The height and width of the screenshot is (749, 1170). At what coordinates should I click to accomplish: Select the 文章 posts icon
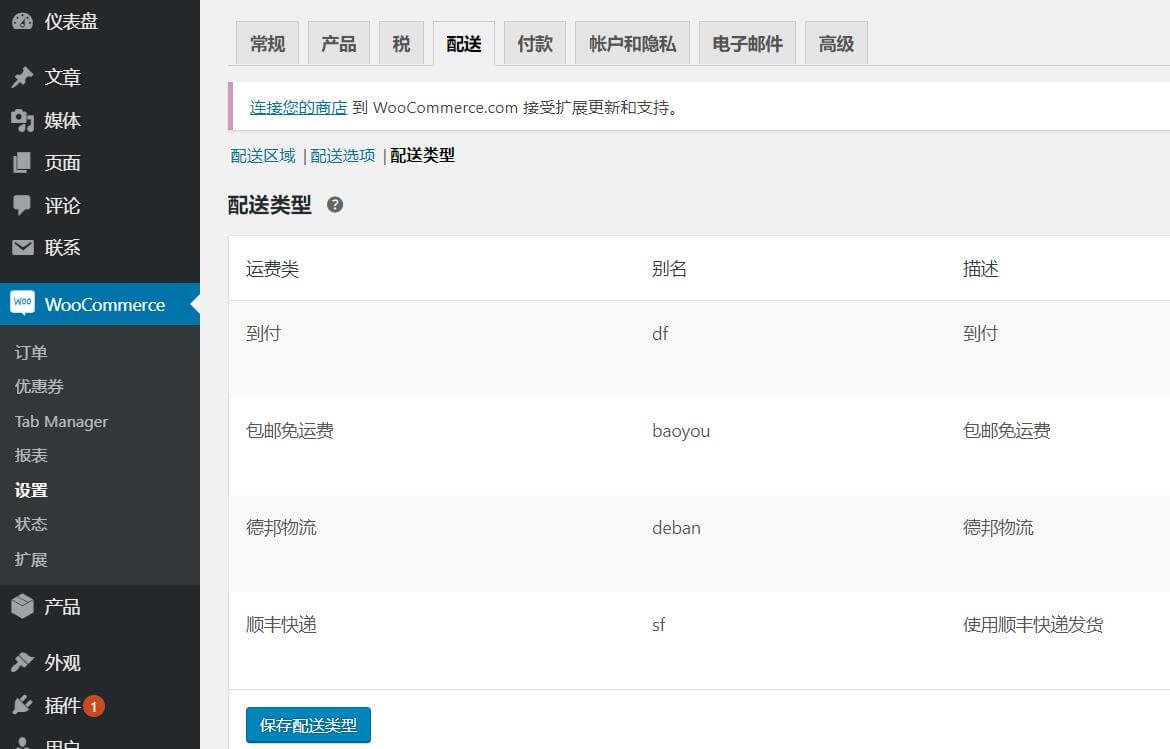[x=22, y=77]
